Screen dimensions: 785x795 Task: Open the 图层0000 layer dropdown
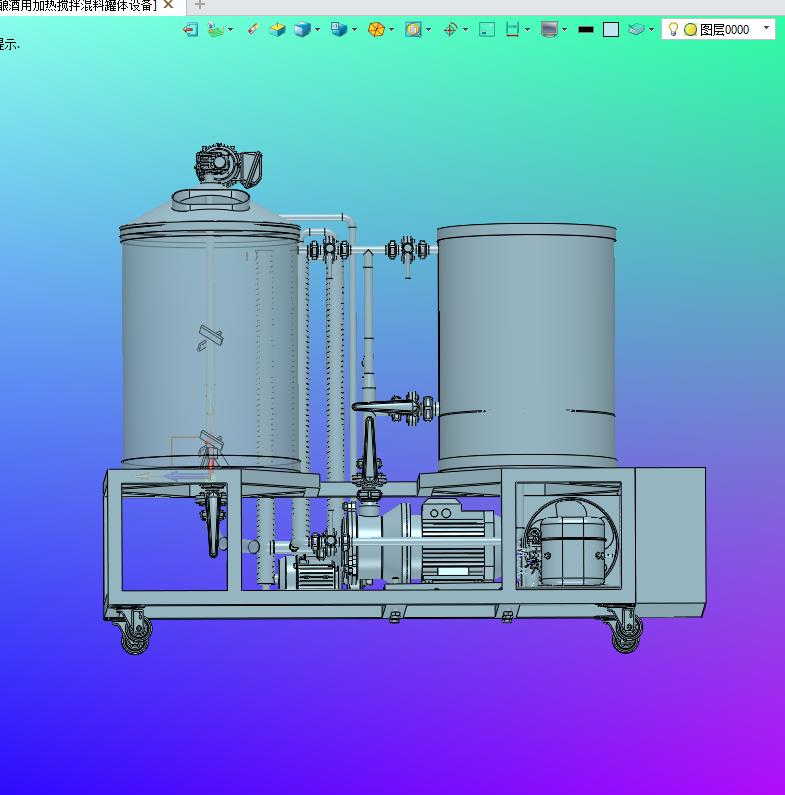pos(767,29)
